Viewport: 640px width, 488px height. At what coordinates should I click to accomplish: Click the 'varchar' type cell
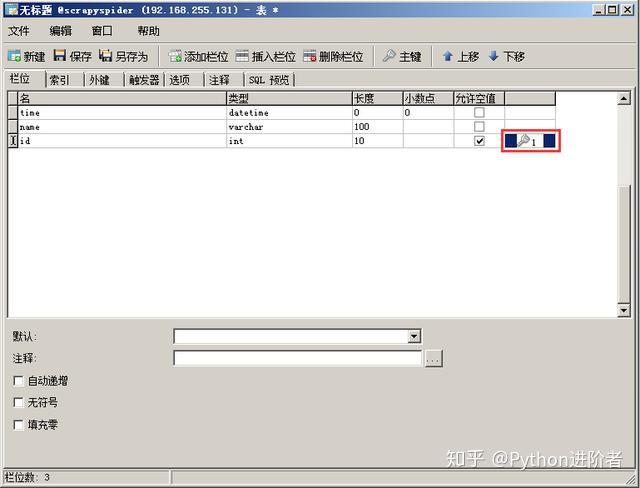pos(289,127)
